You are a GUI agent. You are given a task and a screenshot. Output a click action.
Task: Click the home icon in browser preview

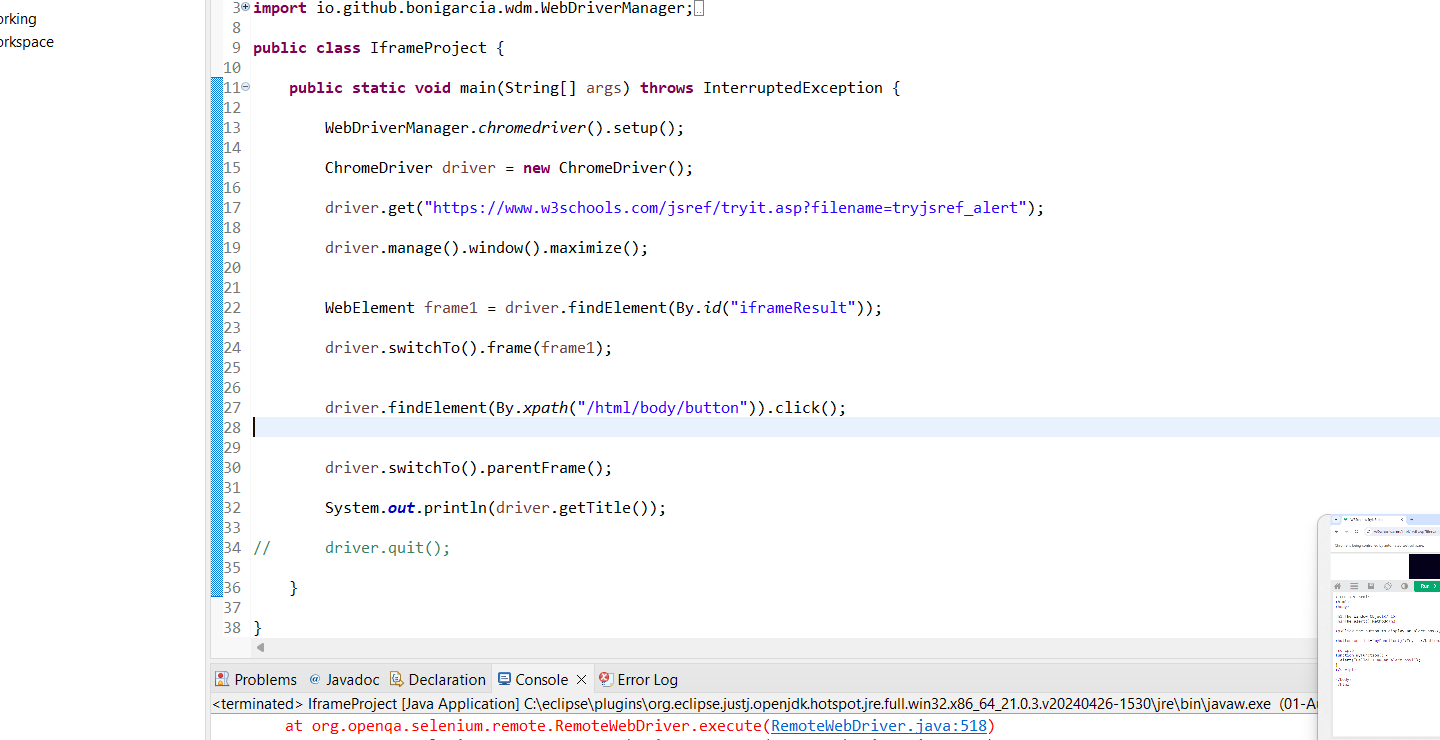[x=1337, y=586]
